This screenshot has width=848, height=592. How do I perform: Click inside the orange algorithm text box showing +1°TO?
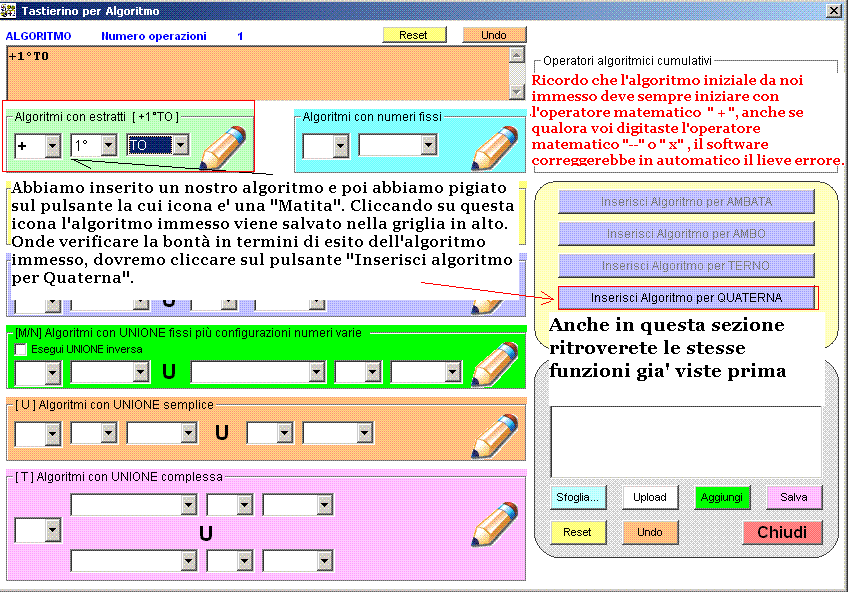click(x=259, y=74)
